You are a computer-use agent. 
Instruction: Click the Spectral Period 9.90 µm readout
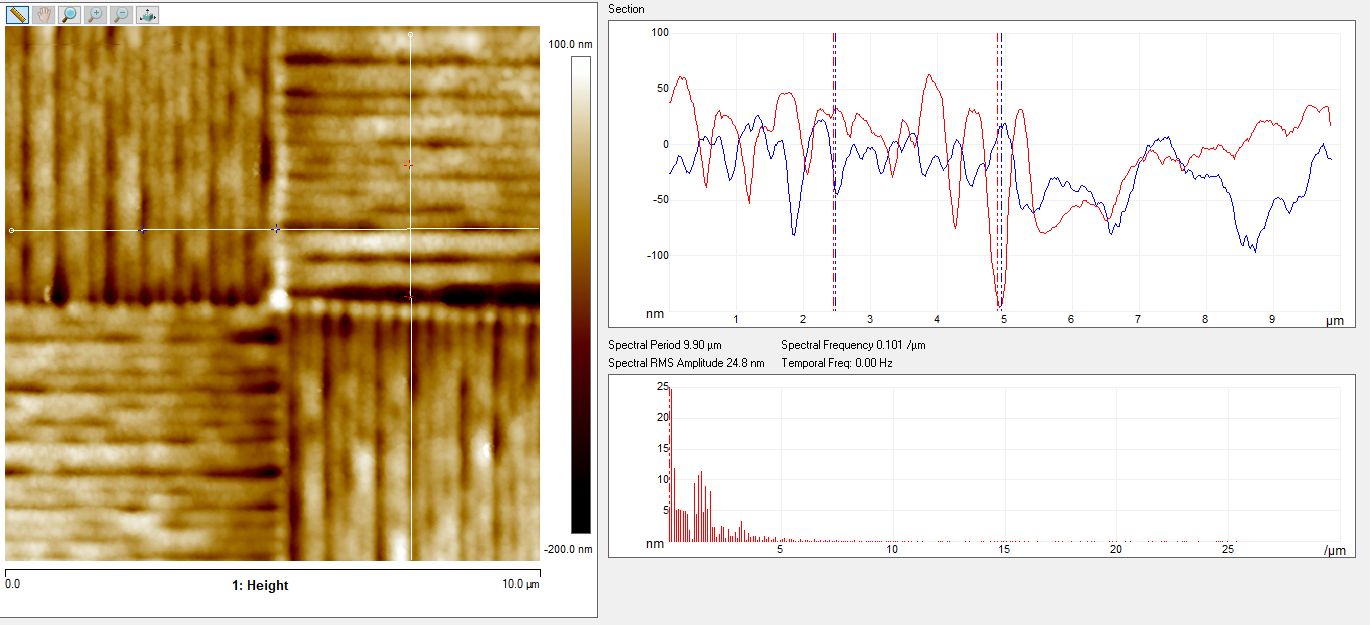[x=665, y=345]
